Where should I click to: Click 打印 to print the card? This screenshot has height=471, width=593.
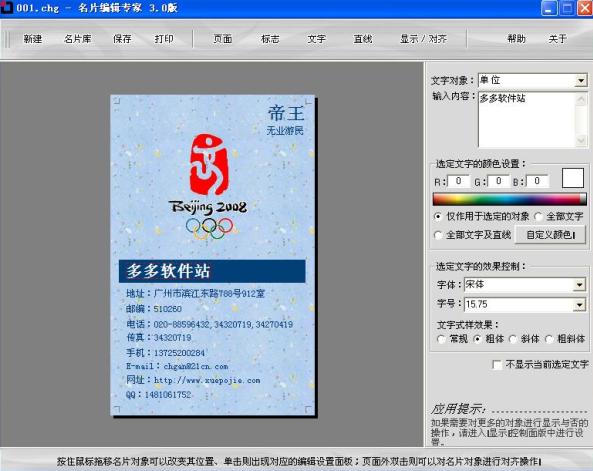click(x=164, y=39)
